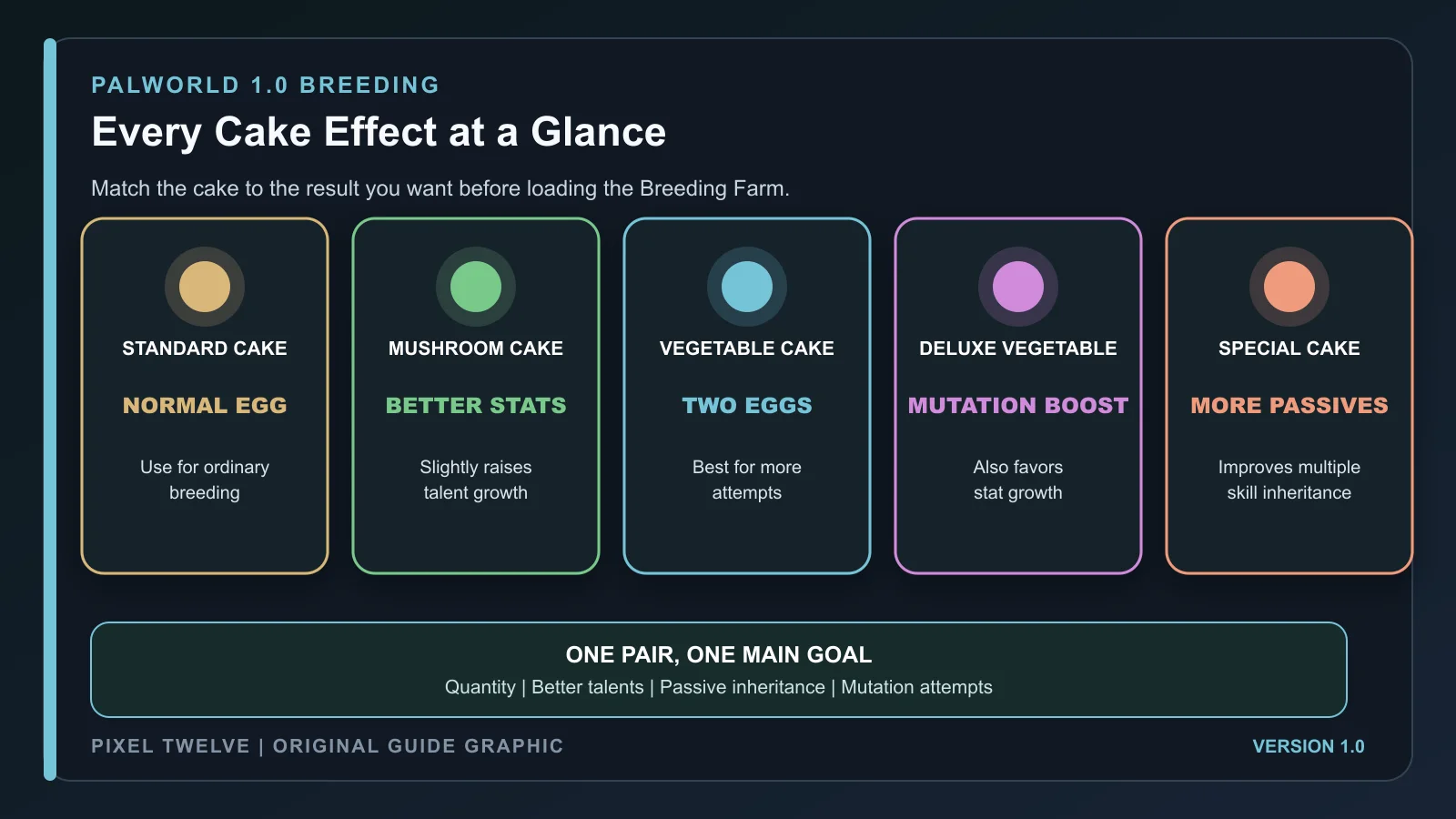Click the NORMAL EGG effect label
The height and width of the screenshot is (819, 1456).
point(205,406)
